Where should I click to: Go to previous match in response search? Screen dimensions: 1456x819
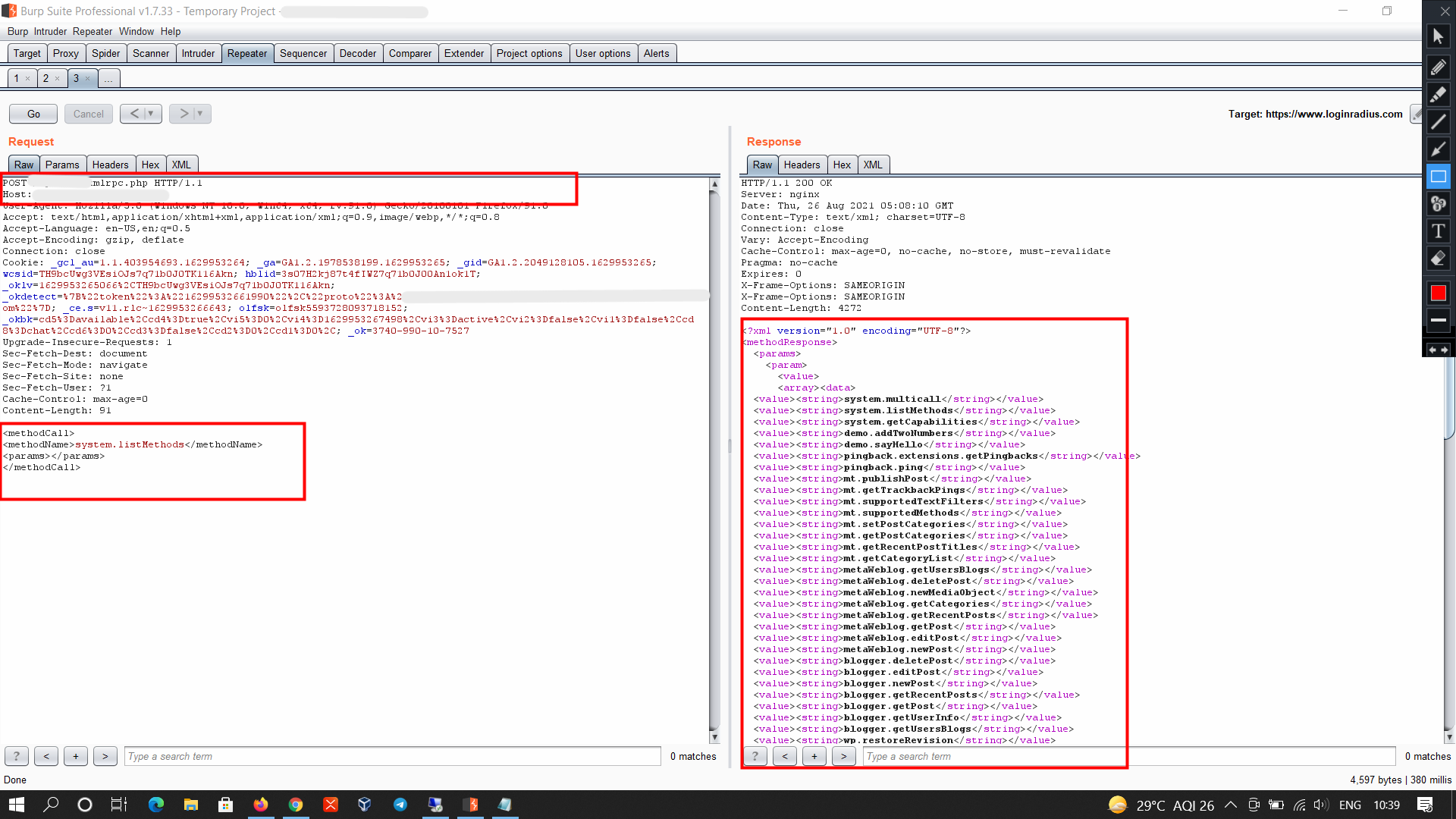coord(785,756)
